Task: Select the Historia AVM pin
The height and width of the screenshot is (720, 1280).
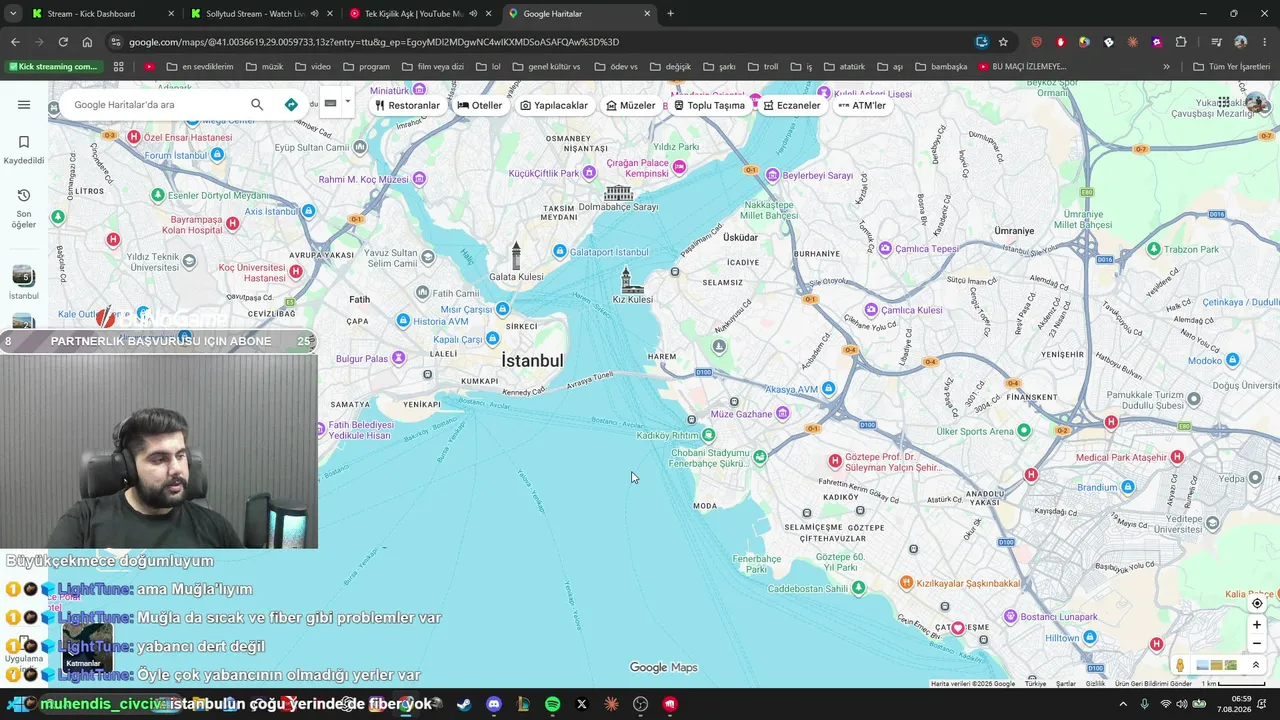Action: 403,321
